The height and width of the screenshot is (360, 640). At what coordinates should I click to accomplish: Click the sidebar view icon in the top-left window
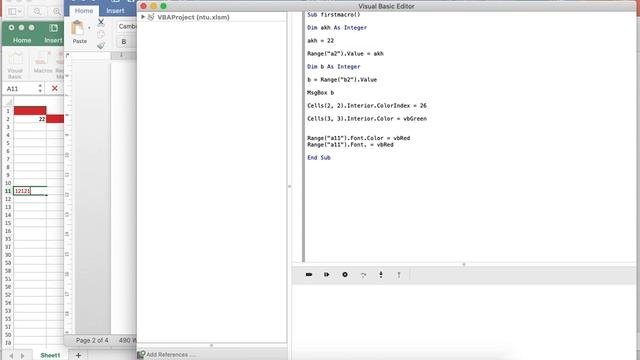[12, 11]
